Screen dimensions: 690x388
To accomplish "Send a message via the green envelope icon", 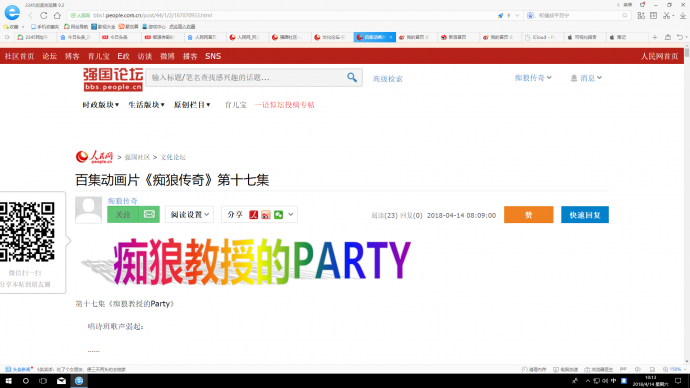I will click(149, 214).
